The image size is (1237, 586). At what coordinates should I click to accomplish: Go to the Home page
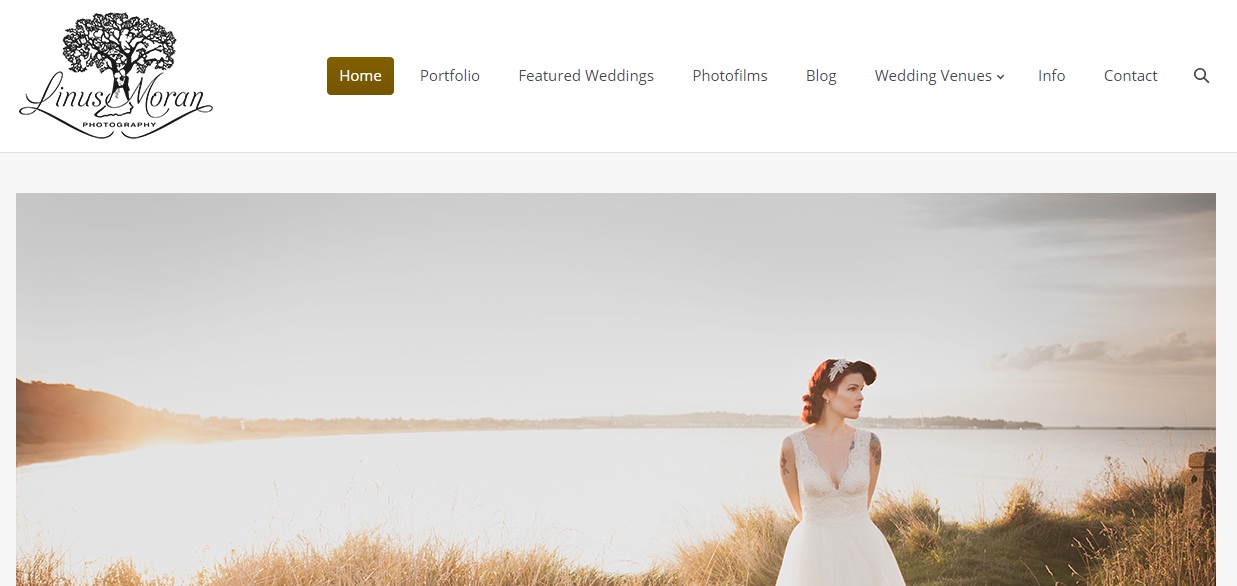click(360, 76)
